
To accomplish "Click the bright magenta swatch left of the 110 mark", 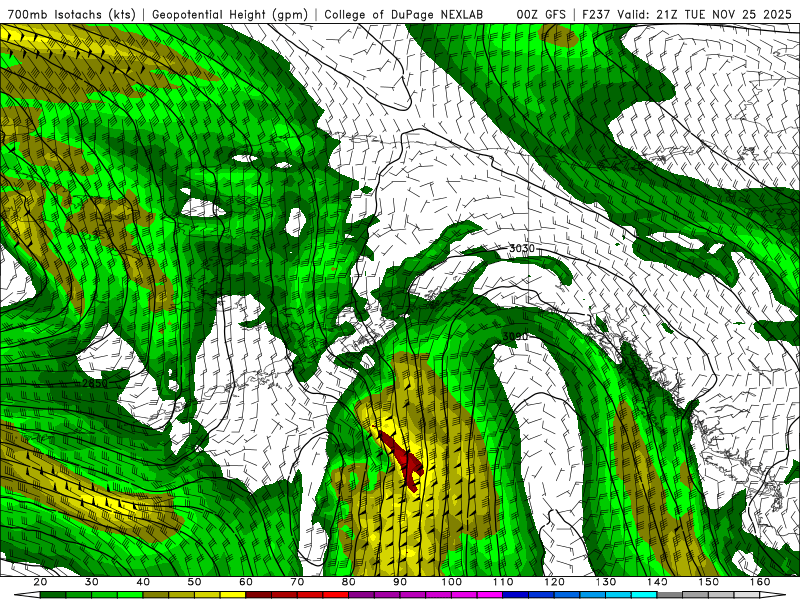I will [490, 595].
